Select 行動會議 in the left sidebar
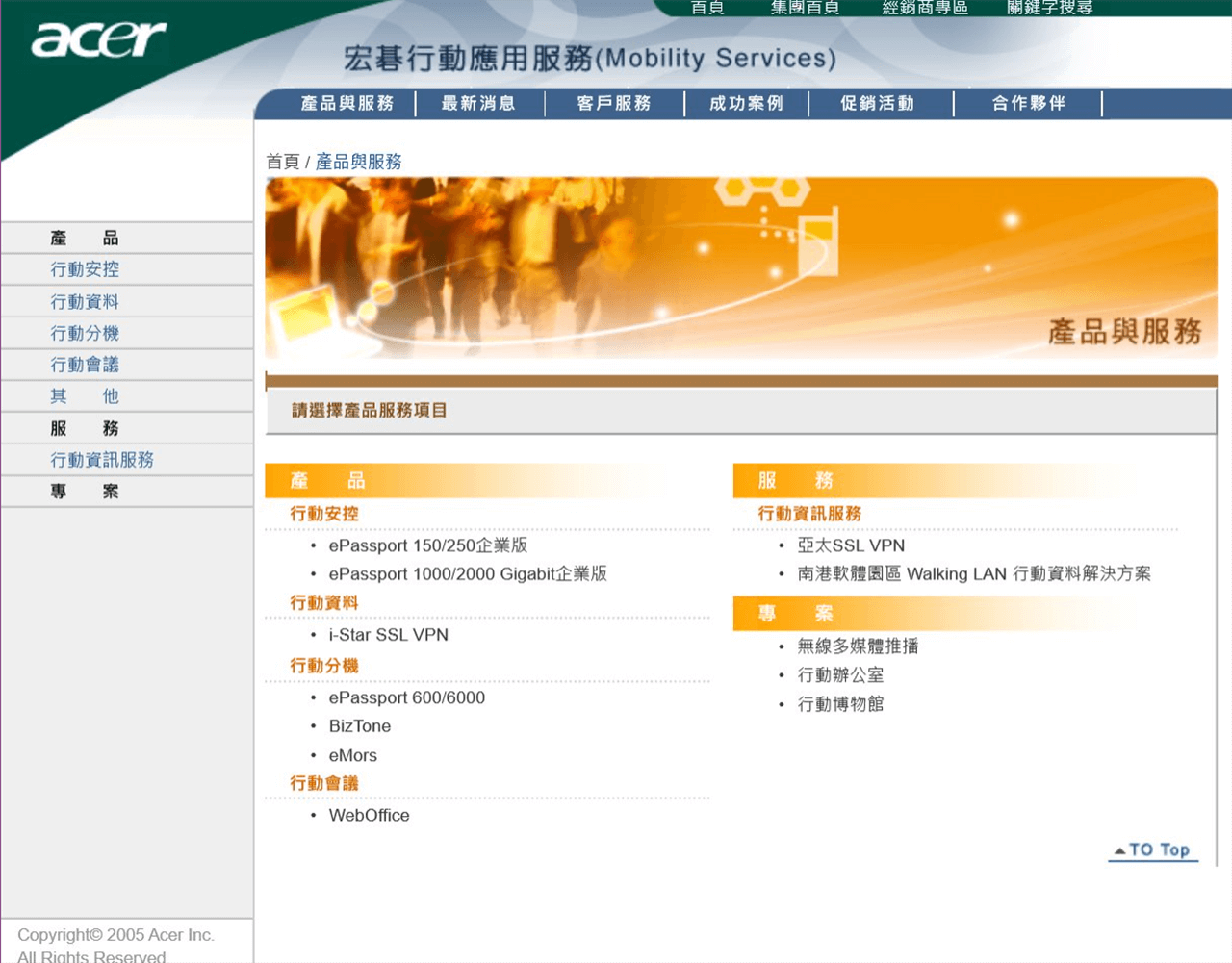Screen dimensions: 1232x963 85,365
